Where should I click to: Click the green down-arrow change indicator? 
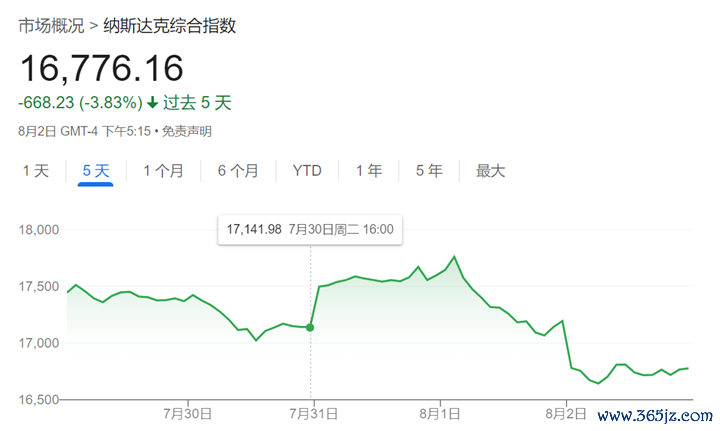point(152,103)
